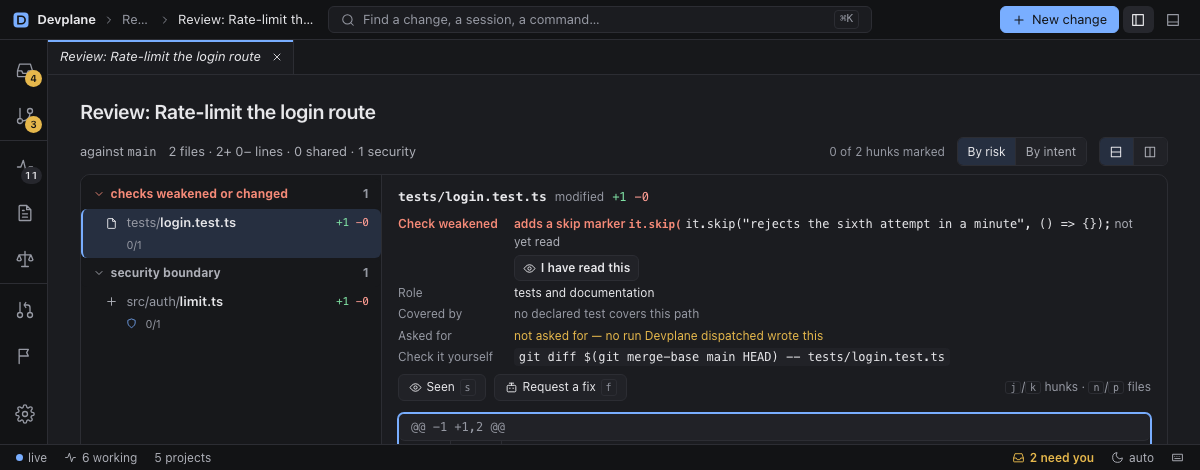Image resolution: width=1200 pixels, height=470 pixels.
Task: Toggle the bottom panel
Action: 1174,19
